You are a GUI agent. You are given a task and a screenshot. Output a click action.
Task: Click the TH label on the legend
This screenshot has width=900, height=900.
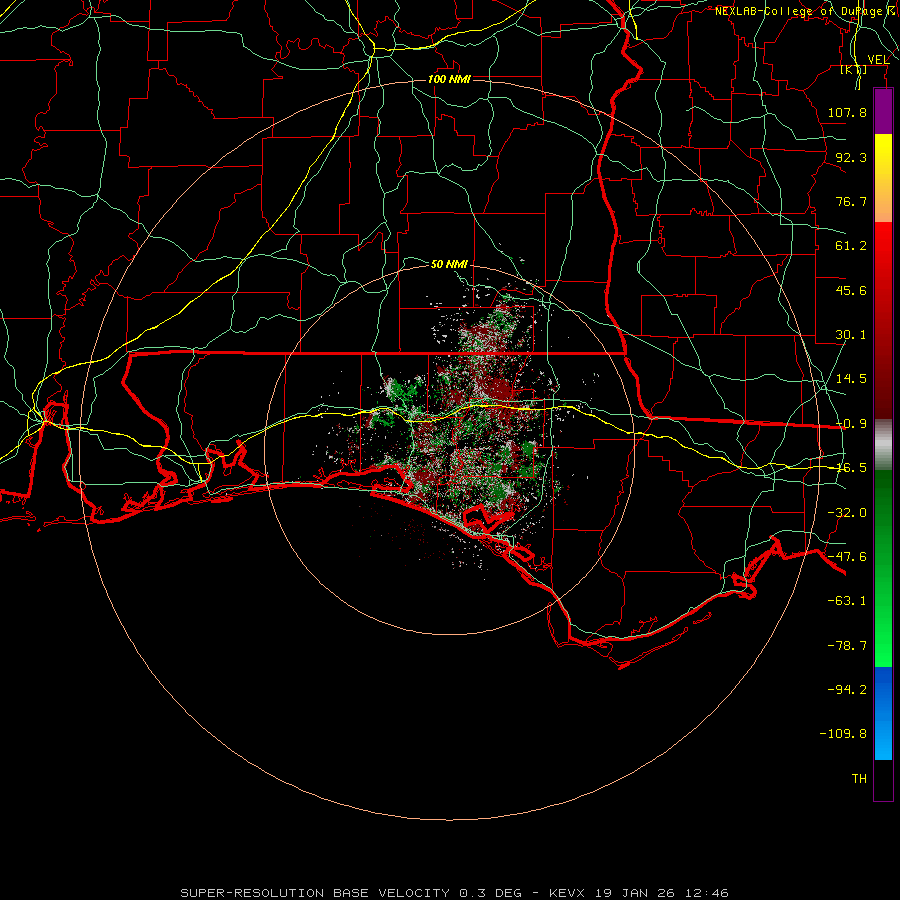click(859, 778)
